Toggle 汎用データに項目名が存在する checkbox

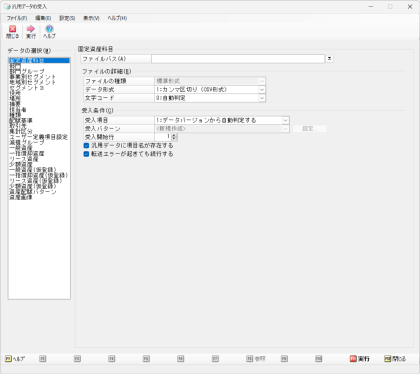(x=86, y=145)
